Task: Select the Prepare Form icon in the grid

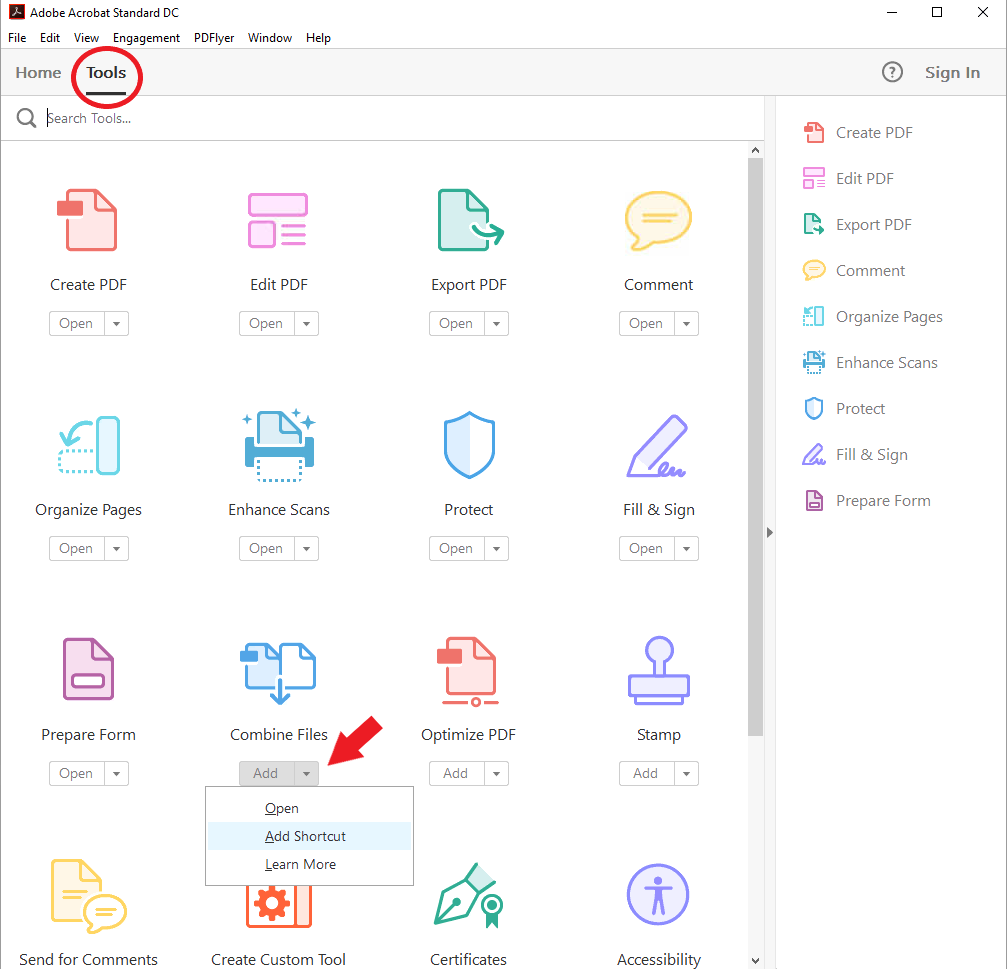Action: pos(89,668)
